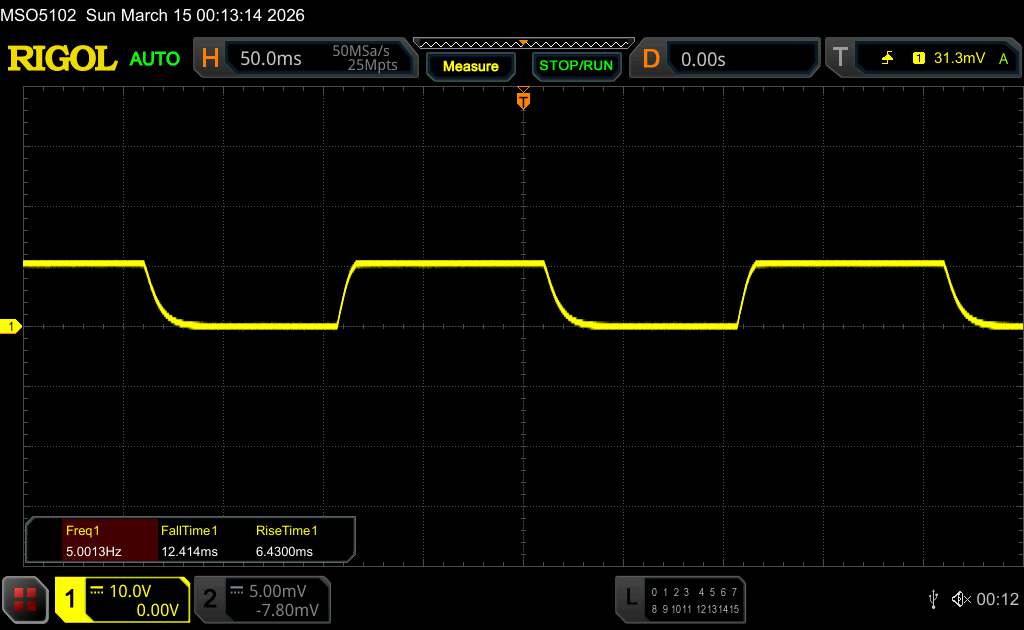
Task: Click the rising edge trigger symbol
Action: [887, 59]
